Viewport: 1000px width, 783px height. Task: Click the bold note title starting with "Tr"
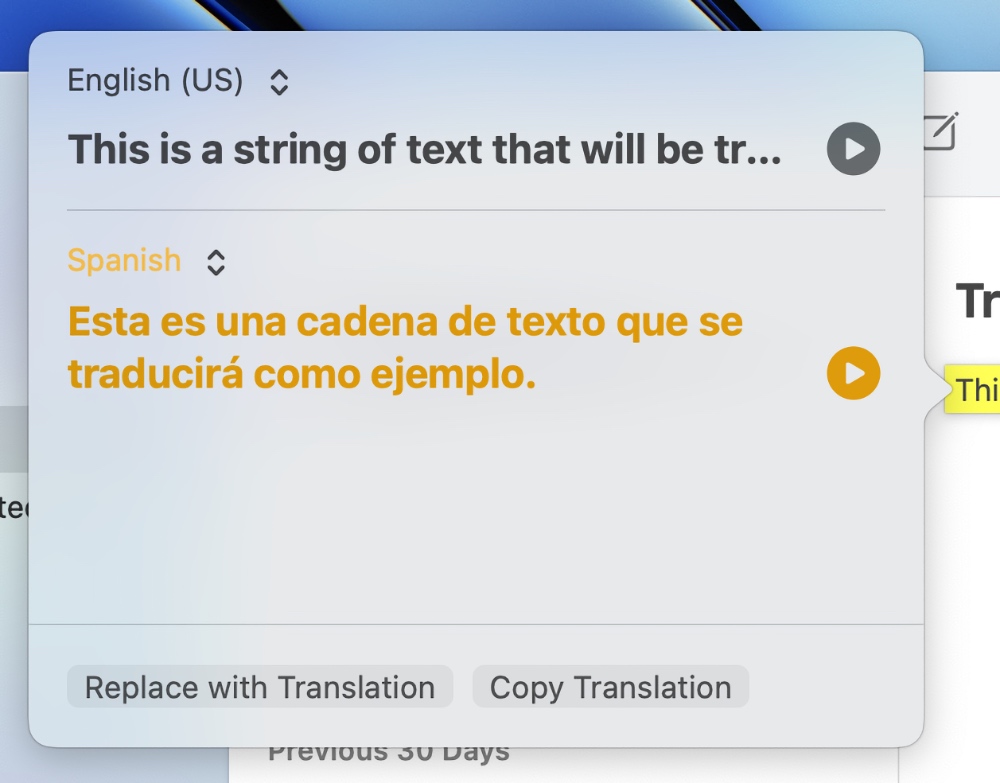(x=977, y=300)
